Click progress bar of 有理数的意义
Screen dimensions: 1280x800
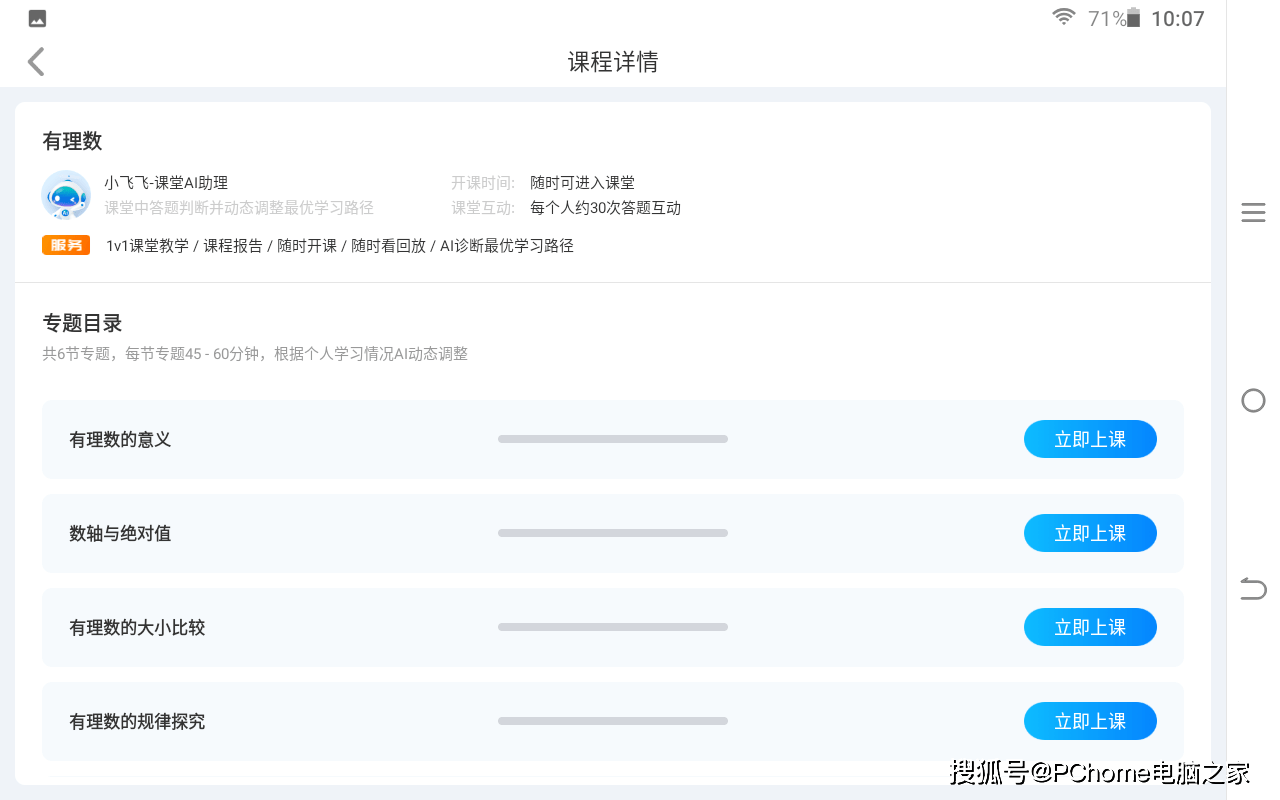click(612, 439)
